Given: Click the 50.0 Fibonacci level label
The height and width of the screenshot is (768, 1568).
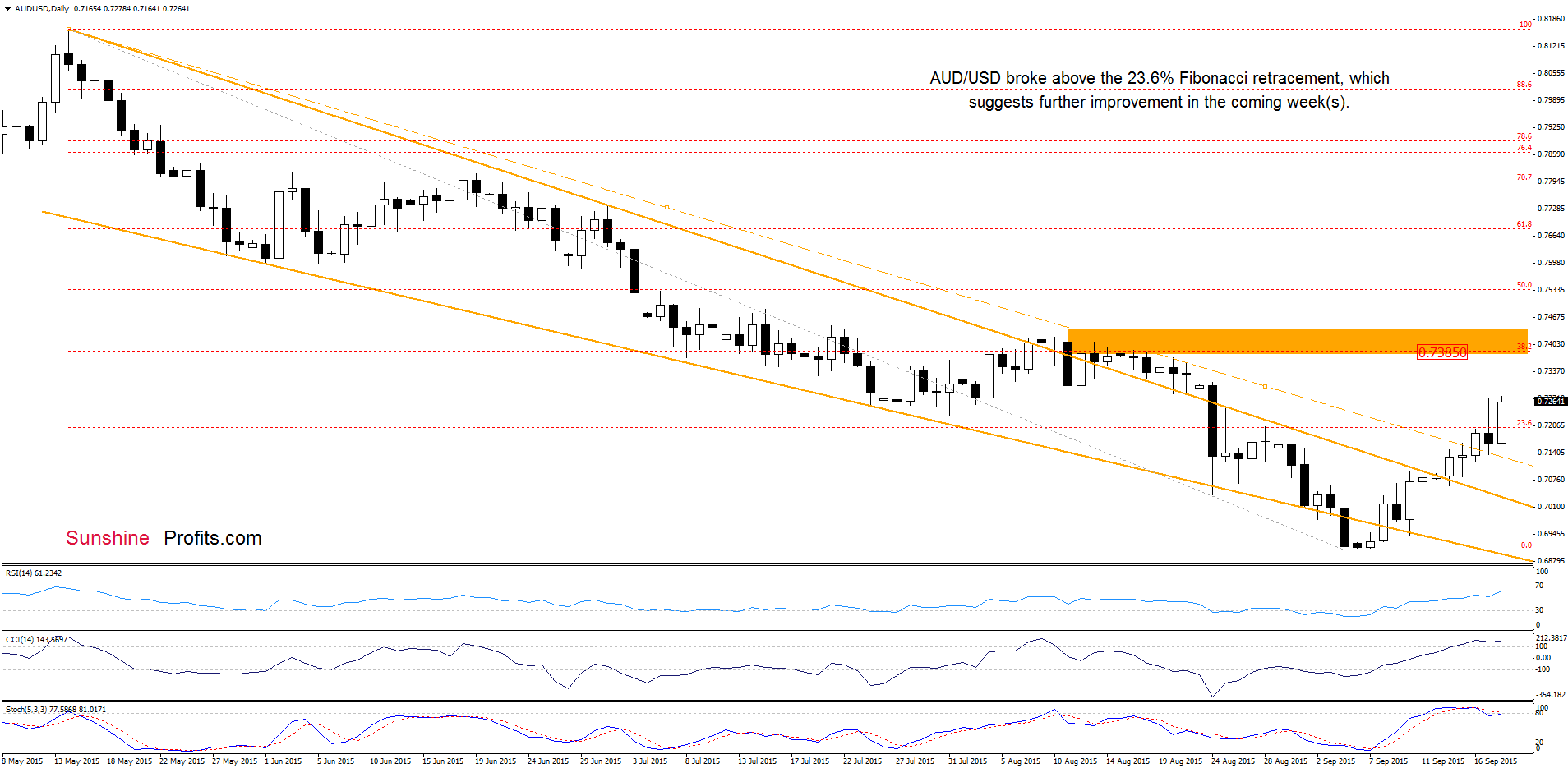Looking at the screenshot, I should [1524, 285].
